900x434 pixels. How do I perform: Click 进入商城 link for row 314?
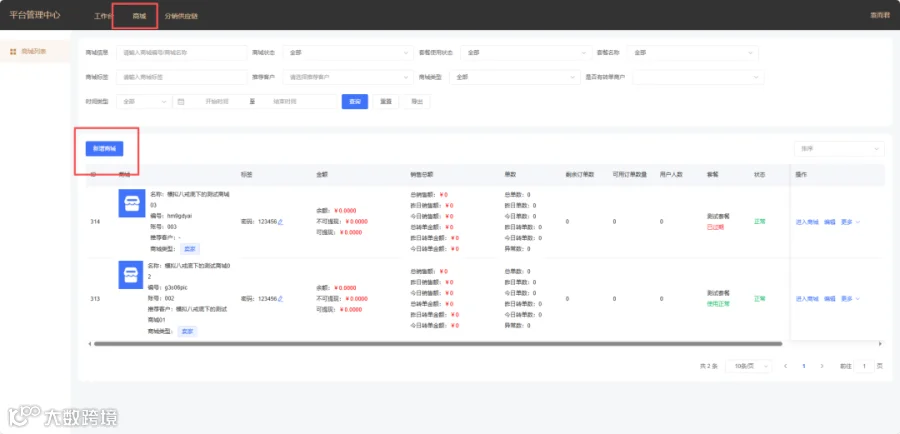[x=807, y=222]
